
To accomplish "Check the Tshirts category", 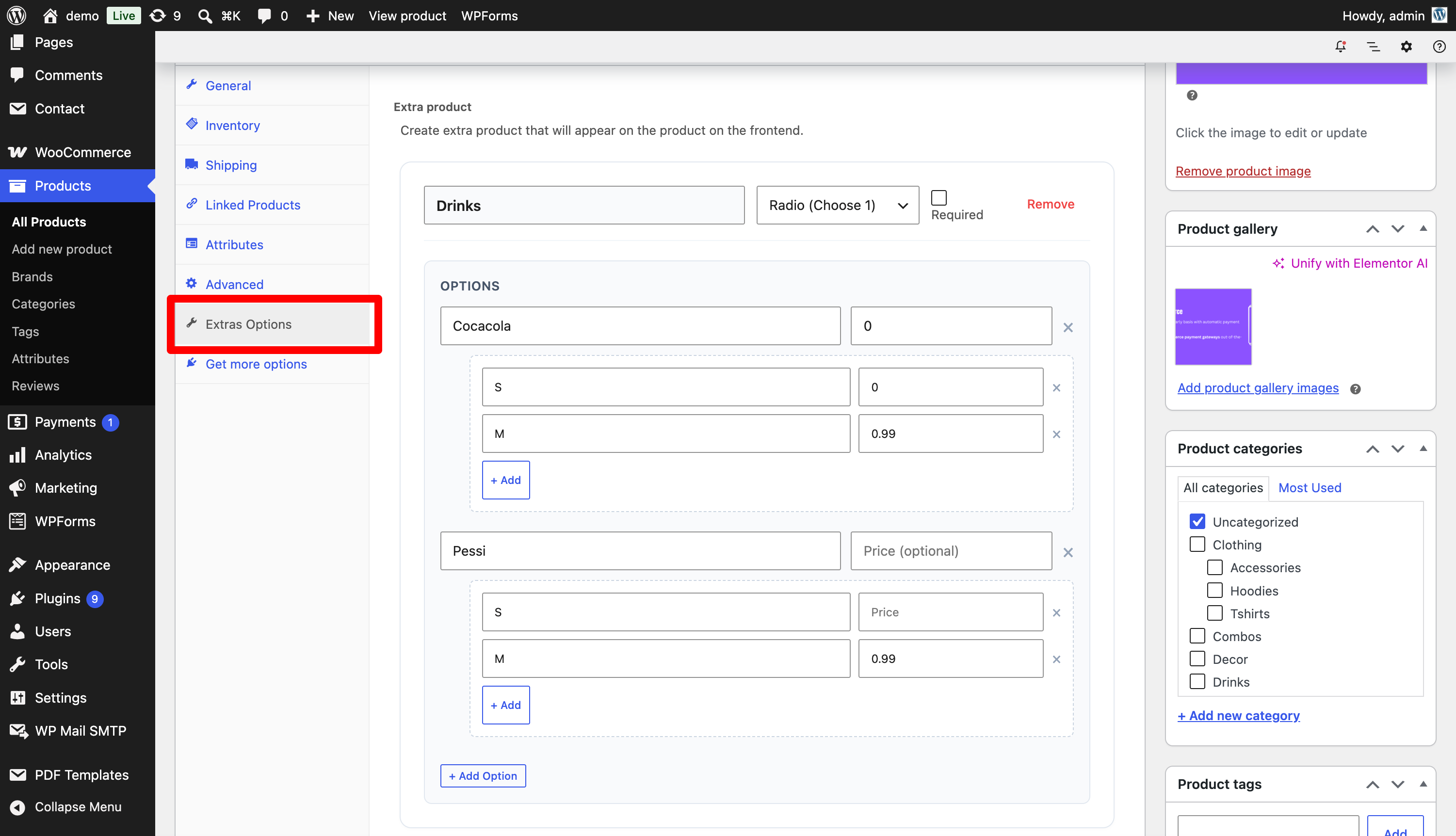I will (1215, 613).
